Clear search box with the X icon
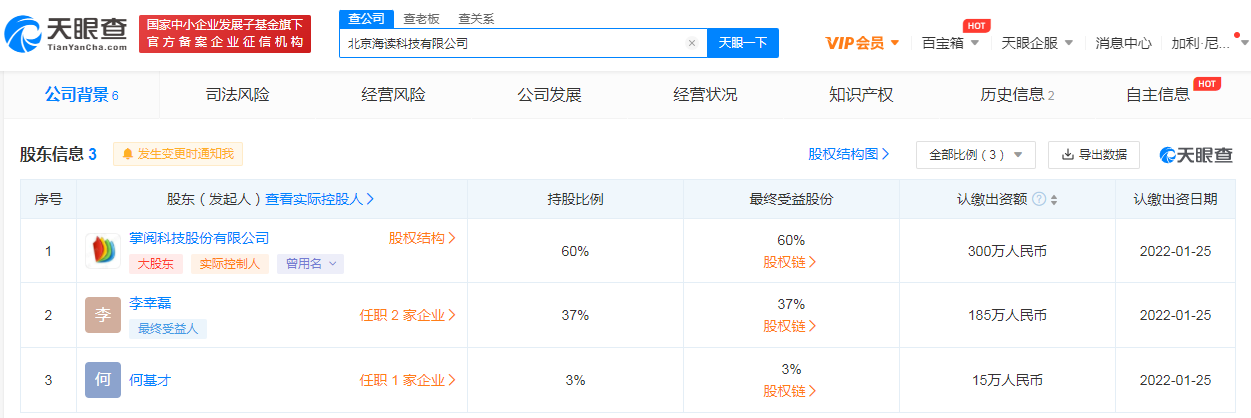1251x418 pixels. click(691, 43)
